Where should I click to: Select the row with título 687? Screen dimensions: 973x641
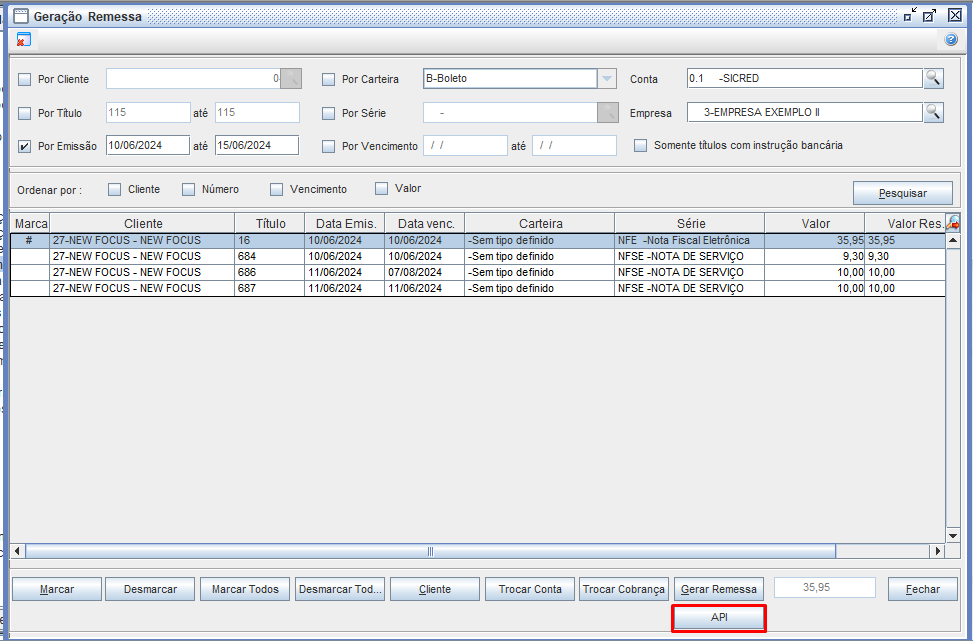478,289
